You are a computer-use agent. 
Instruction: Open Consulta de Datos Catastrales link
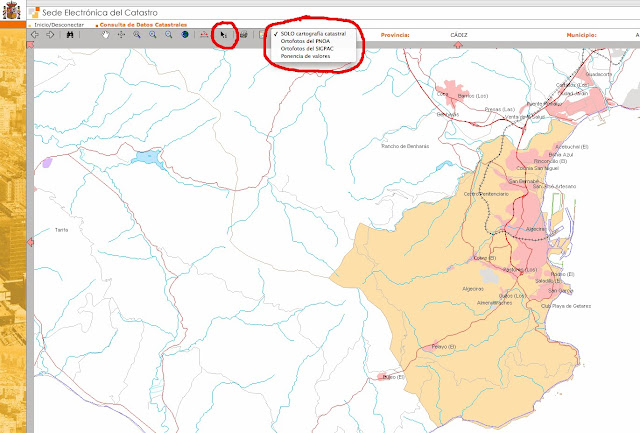[x=143, y=25]
